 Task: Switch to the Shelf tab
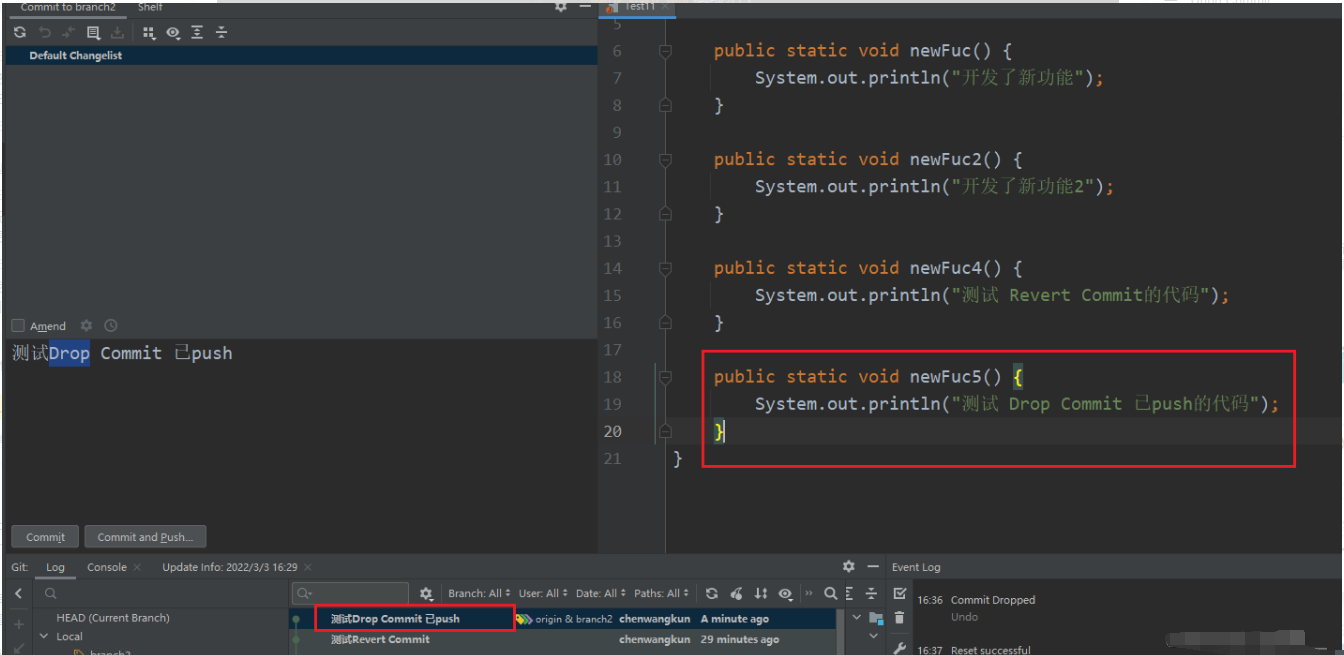150,7
